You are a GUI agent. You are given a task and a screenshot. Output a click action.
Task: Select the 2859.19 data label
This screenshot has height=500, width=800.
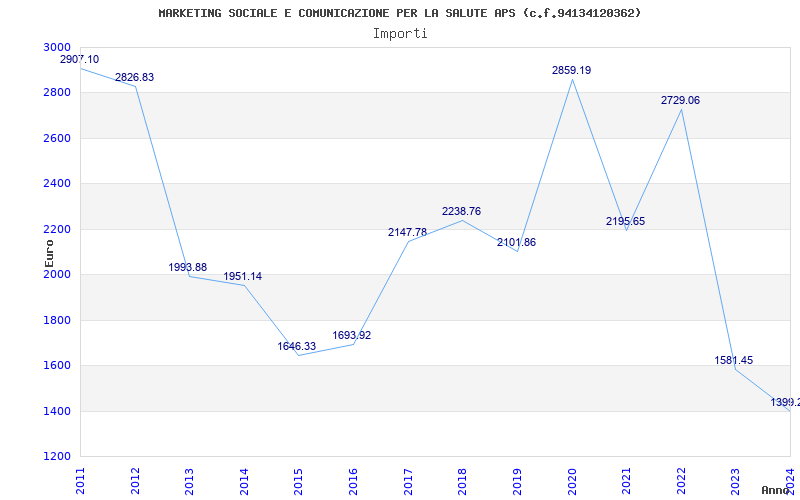pyautogui.click(x=571, y=70)
